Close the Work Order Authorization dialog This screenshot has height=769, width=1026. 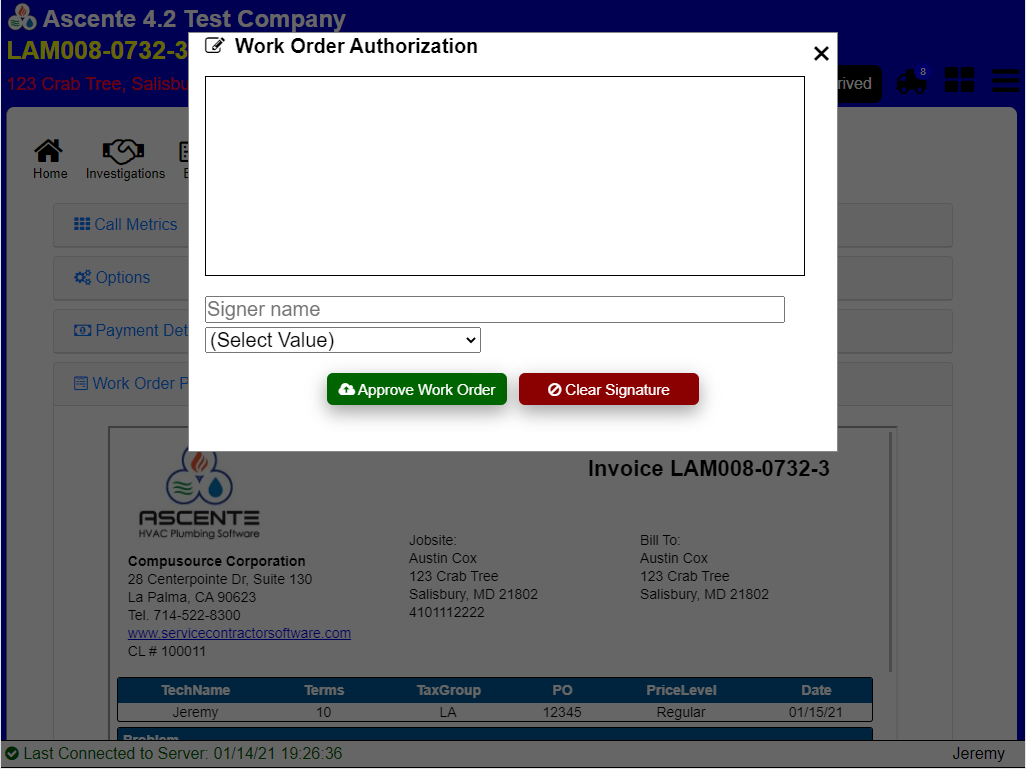pyautogui.click(x=821, y=54)
